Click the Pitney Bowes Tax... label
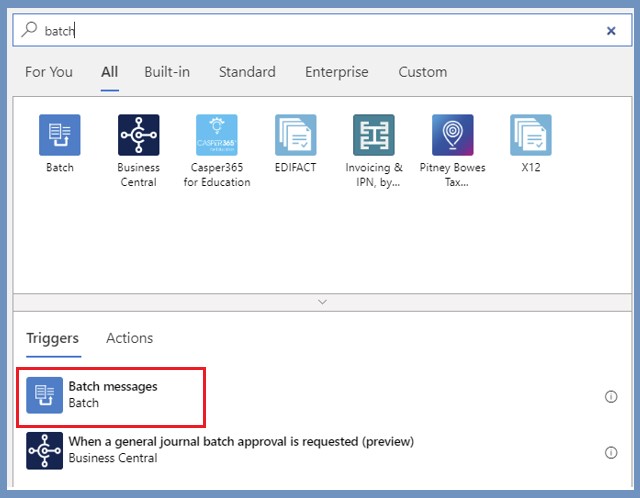This screenshot has height=498, width=640. coord(453,175)
